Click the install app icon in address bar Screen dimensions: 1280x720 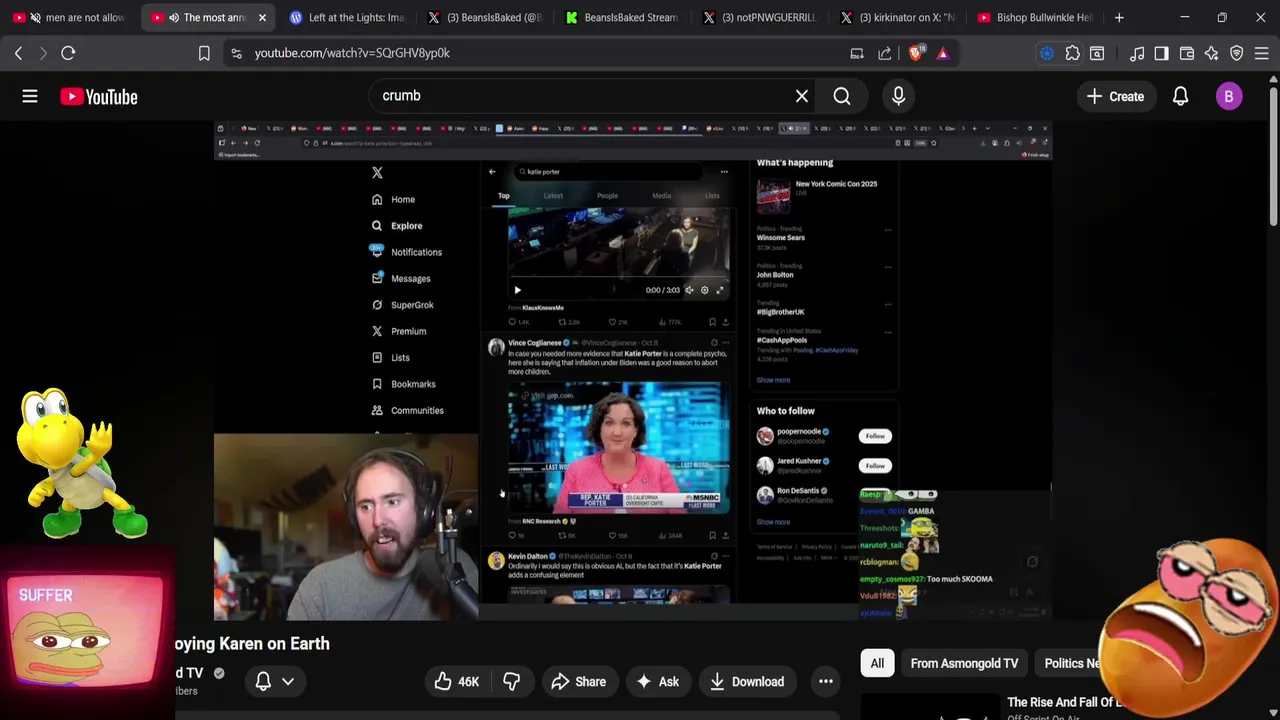tap(857, 53)
